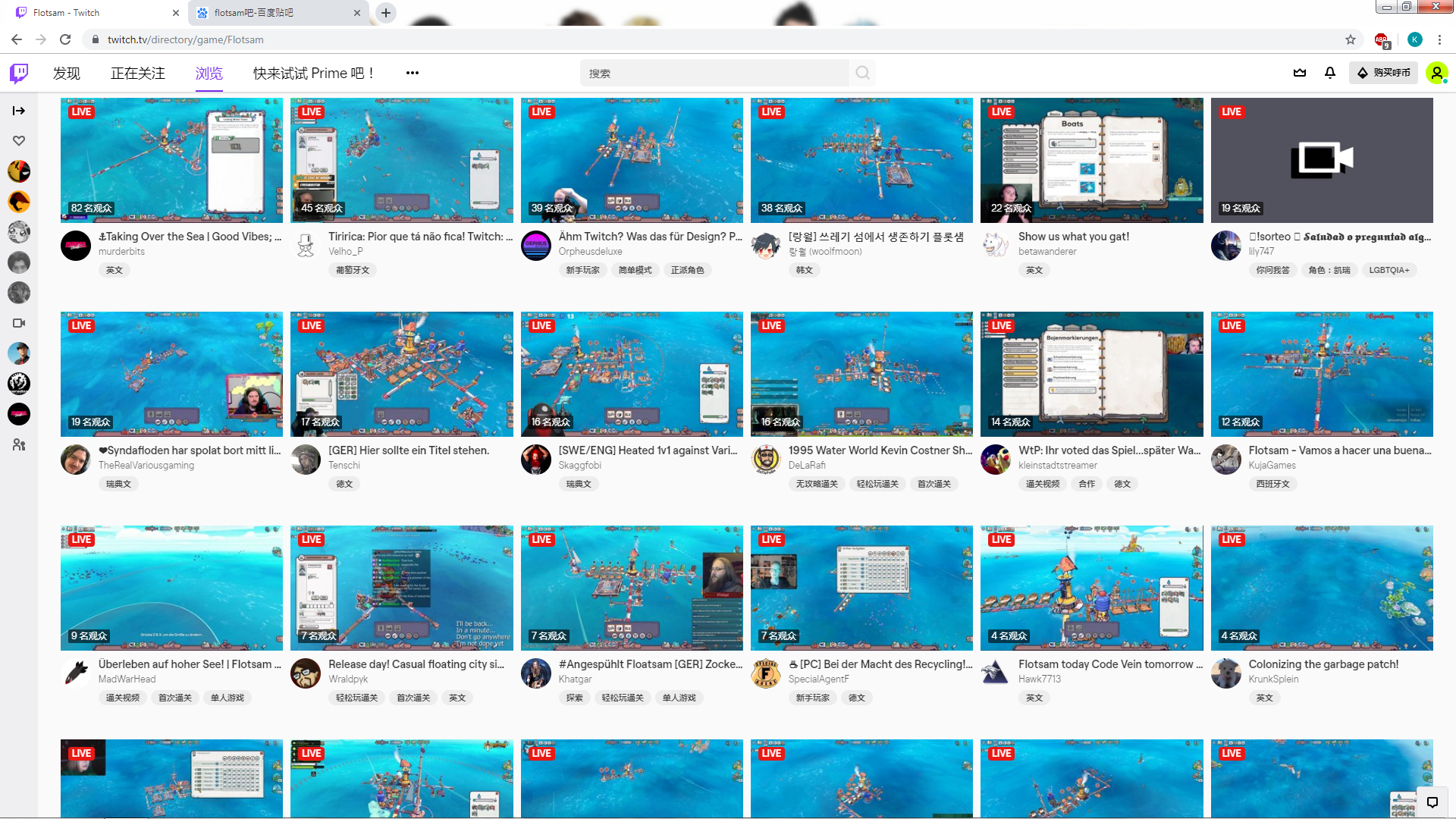Screen dimensions: 1456x819
Task: Open the Prime loot crown icon
Action: 1300,73
